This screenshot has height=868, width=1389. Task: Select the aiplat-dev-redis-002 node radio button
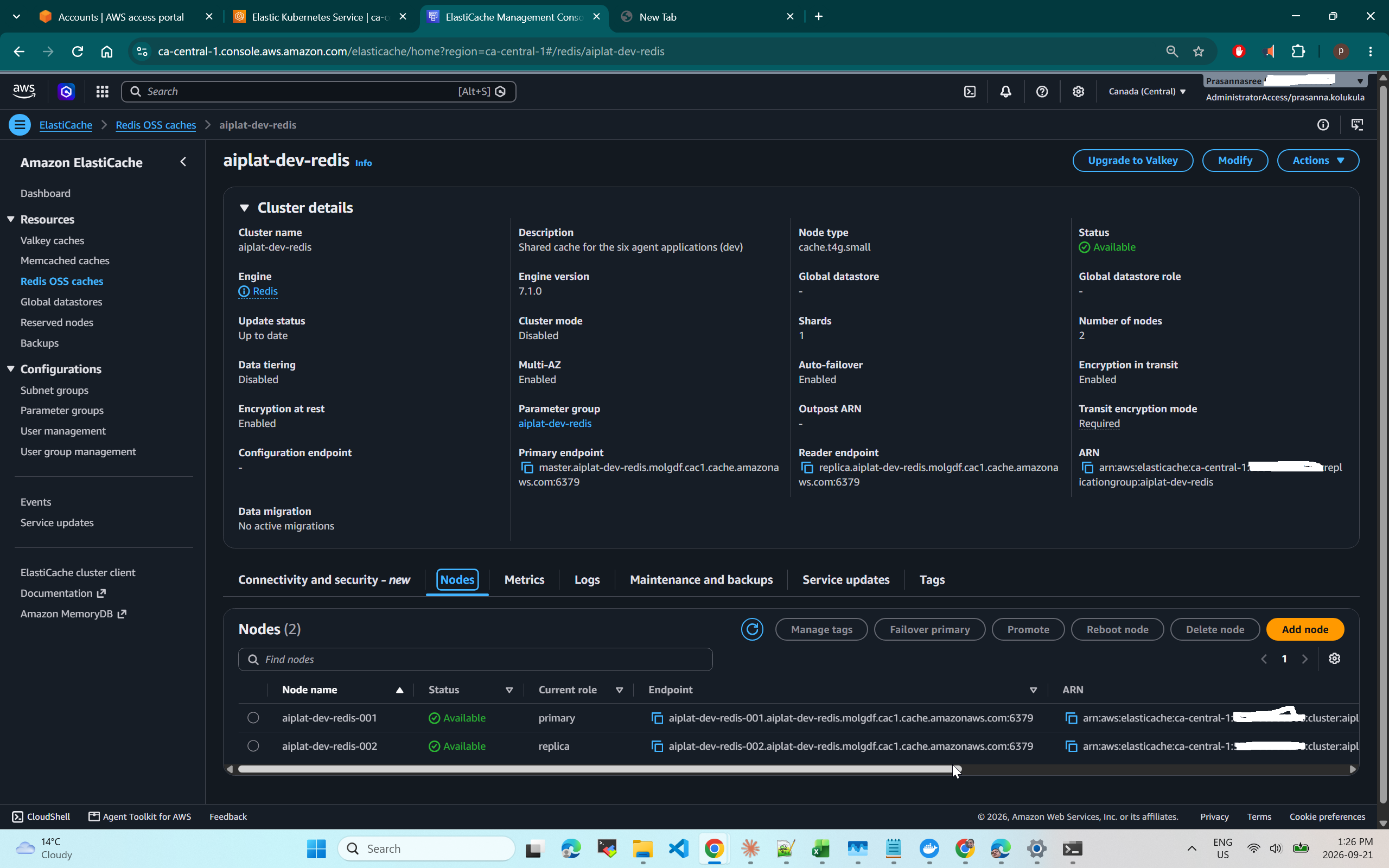click(253, 746)
